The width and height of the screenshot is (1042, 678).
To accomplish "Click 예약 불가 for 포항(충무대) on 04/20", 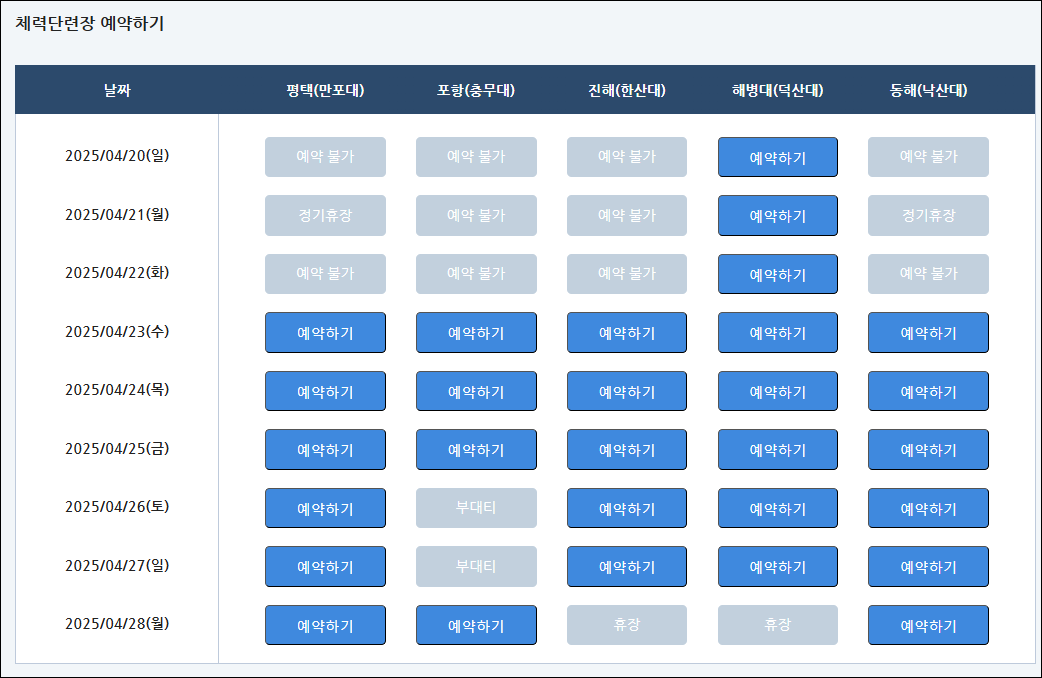I will 476,157.
